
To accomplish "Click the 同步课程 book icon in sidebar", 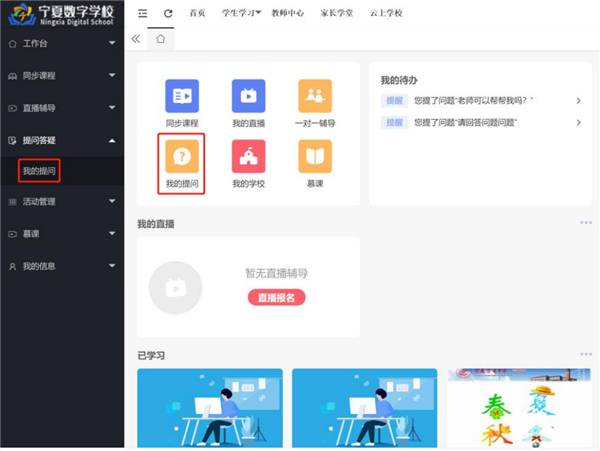I will [x=13, y=76].
